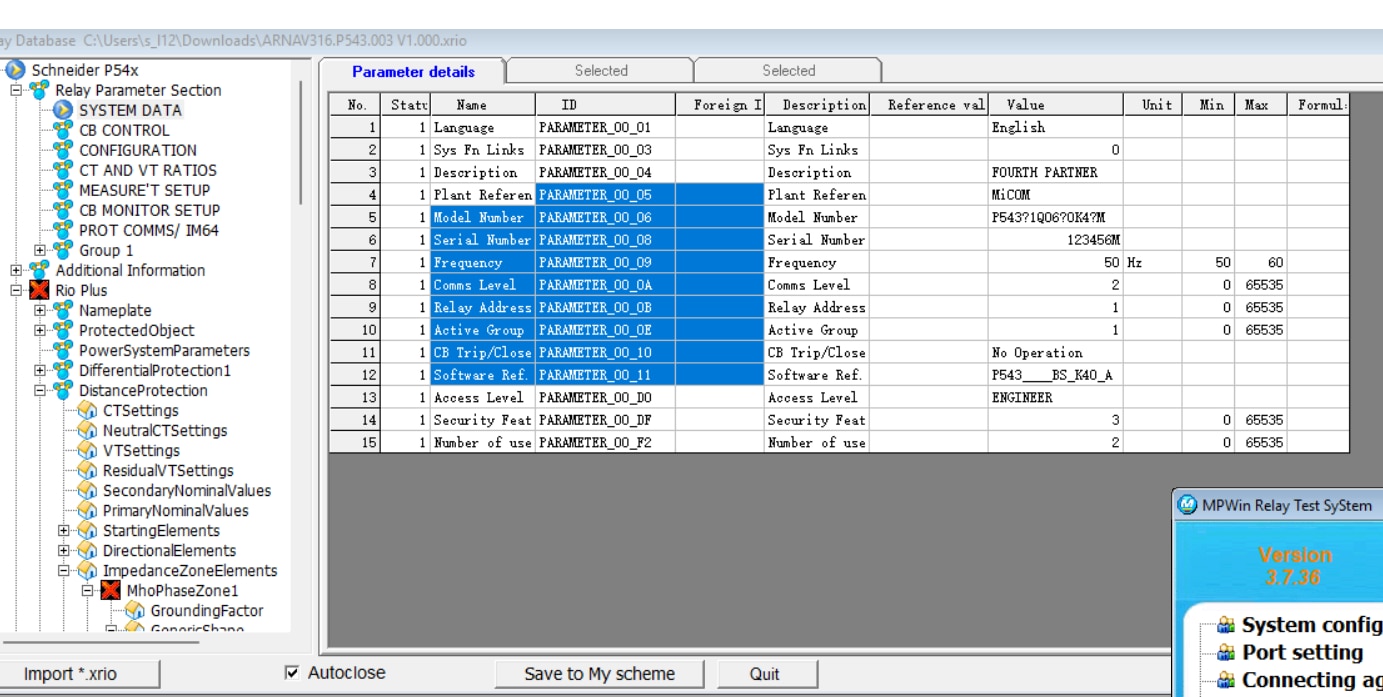Click the No Operation value cell
1383x697 pixels.
(x=1056, y=352)
